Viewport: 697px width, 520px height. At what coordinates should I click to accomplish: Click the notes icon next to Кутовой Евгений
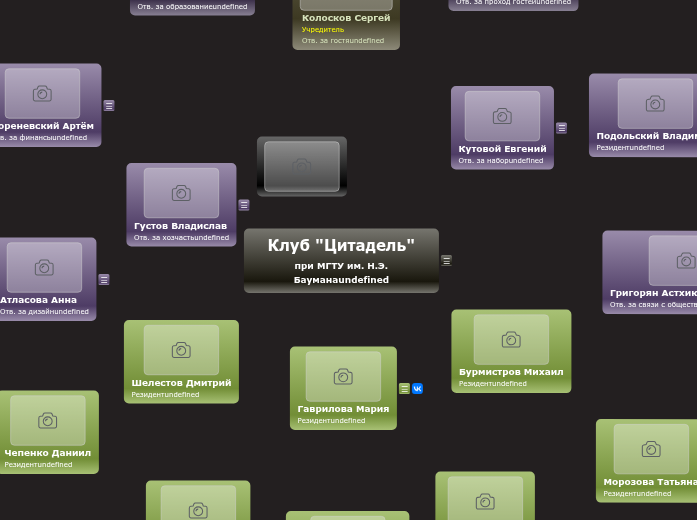[x=561, y=128]
